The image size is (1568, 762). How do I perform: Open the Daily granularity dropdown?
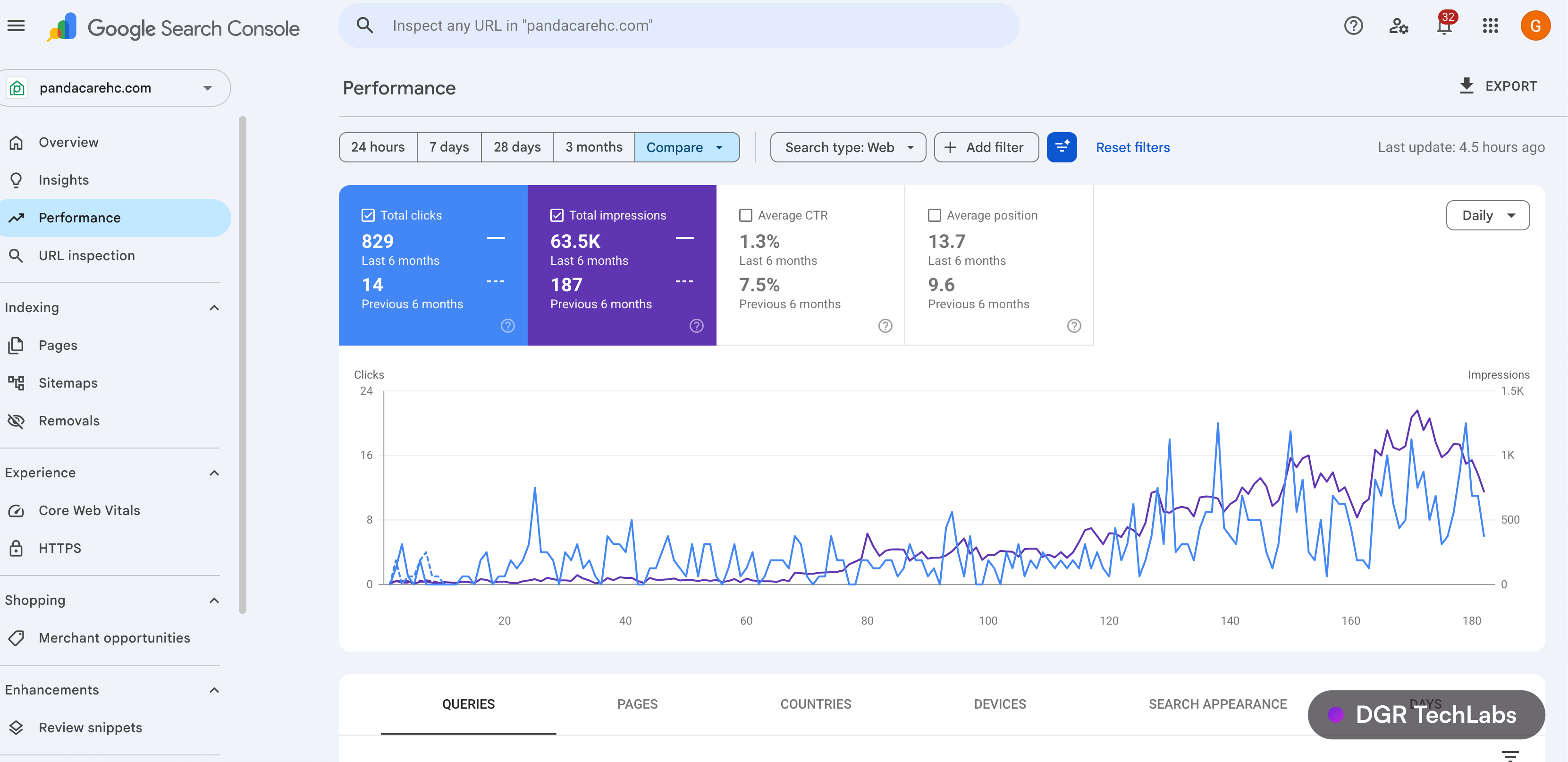tap(1488, 215)
